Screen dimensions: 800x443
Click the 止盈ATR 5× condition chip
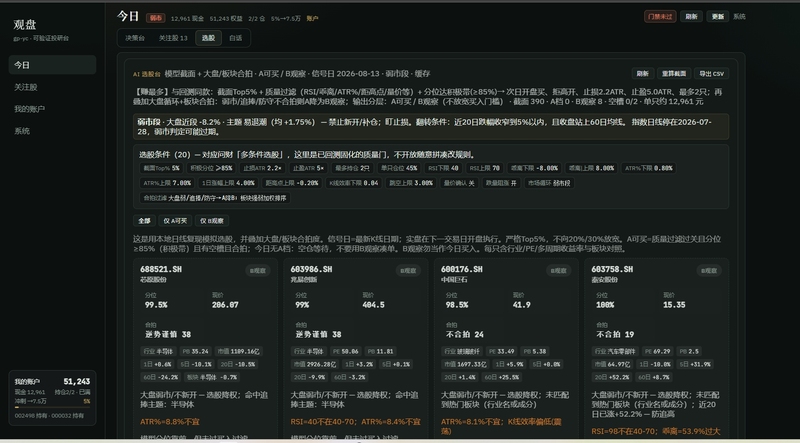[308, 168]
